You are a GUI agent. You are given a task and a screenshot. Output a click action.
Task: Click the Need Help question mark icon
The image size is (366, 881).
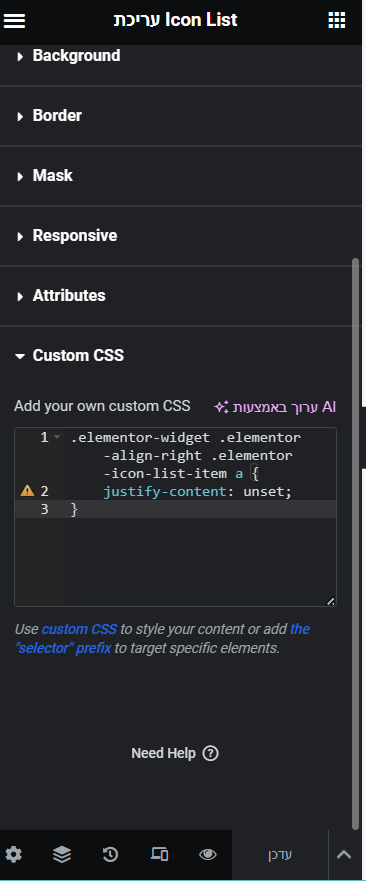[210, 753]
